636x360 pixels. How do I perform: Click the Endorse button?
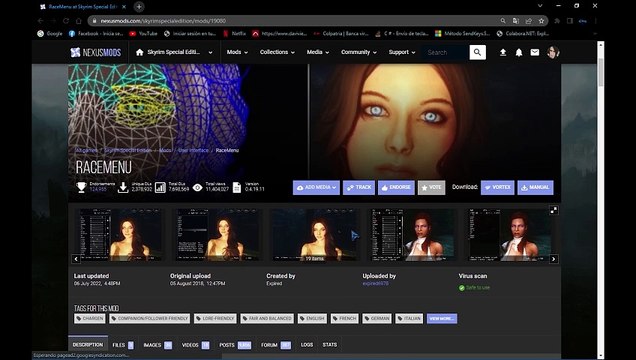tap(396, 188)
